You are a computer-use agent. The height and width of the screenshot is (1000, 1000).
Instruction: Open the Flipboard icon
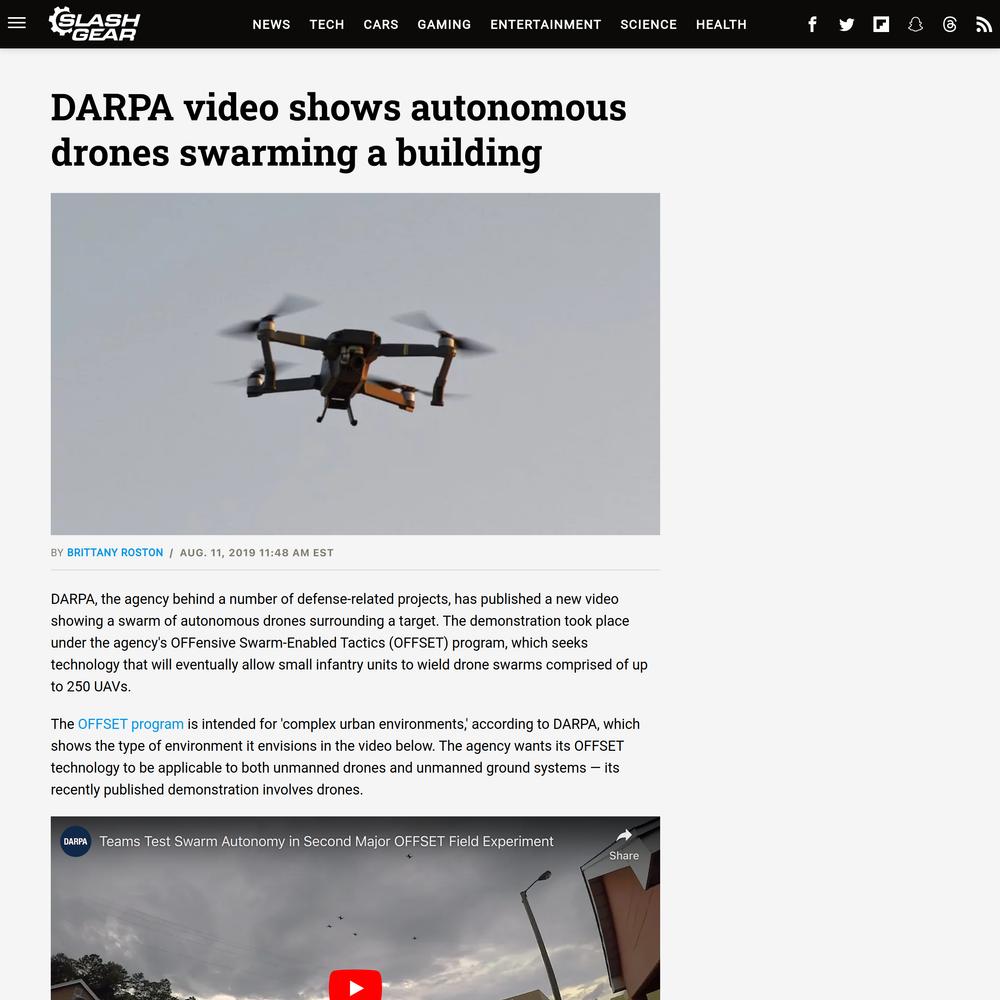click(881, 24)
